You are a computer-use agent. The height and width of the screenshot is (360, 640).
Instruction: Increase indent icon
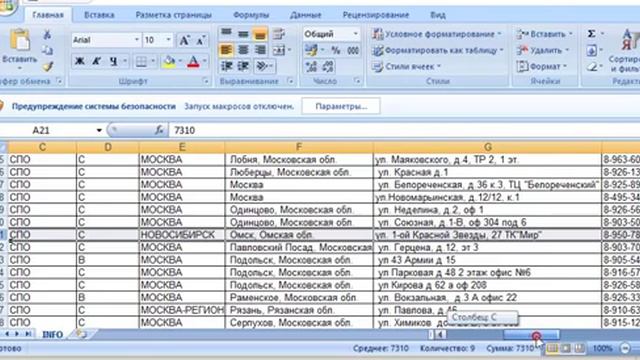click(243, 66)
